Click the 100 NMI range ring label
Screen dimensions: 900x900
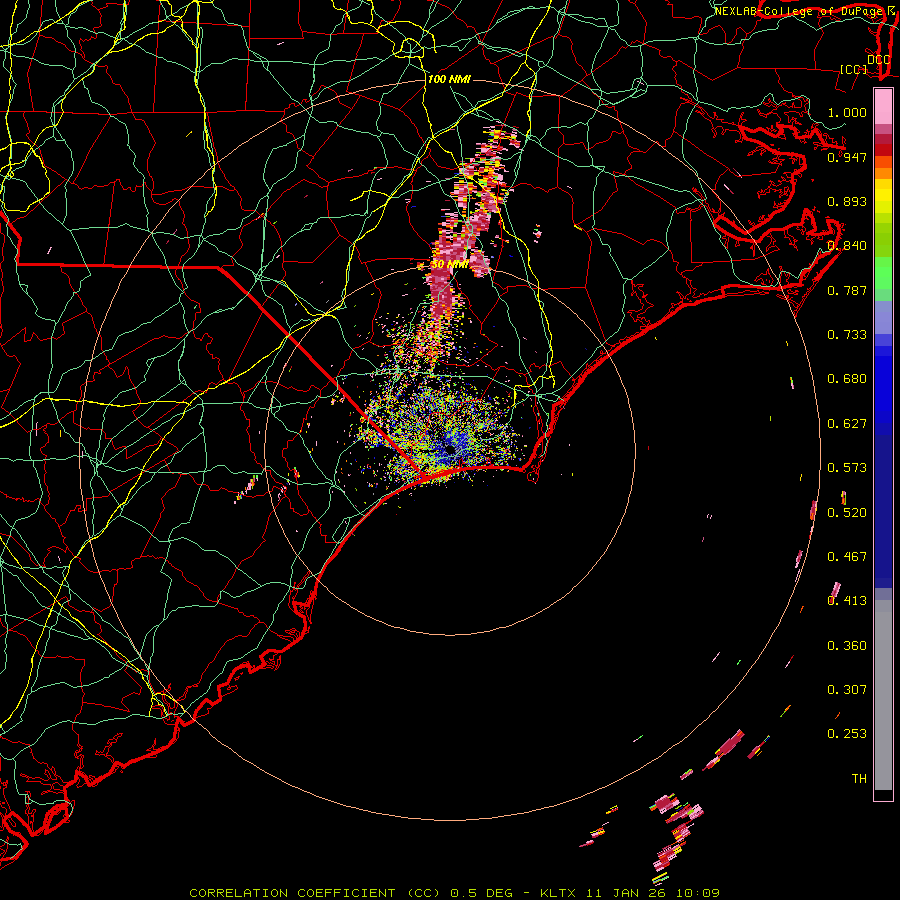coord(449,79)
